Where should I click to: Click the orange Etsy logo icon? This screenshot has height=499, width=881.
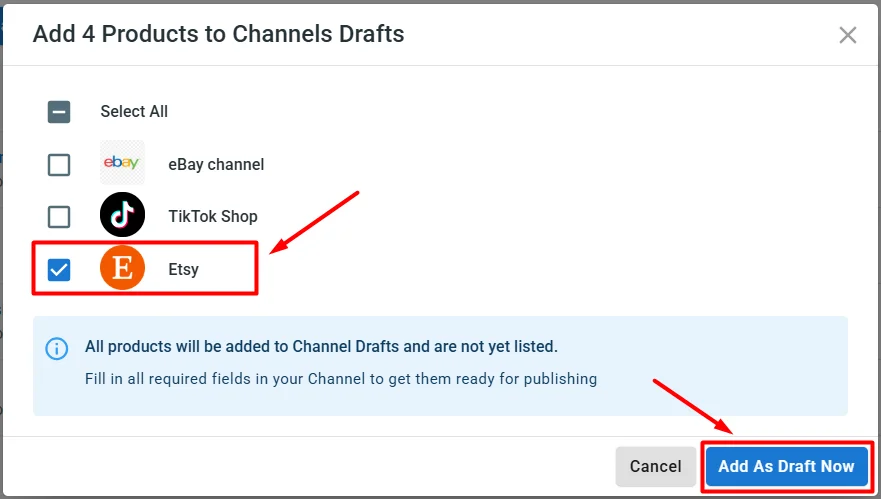pos(122,267)
